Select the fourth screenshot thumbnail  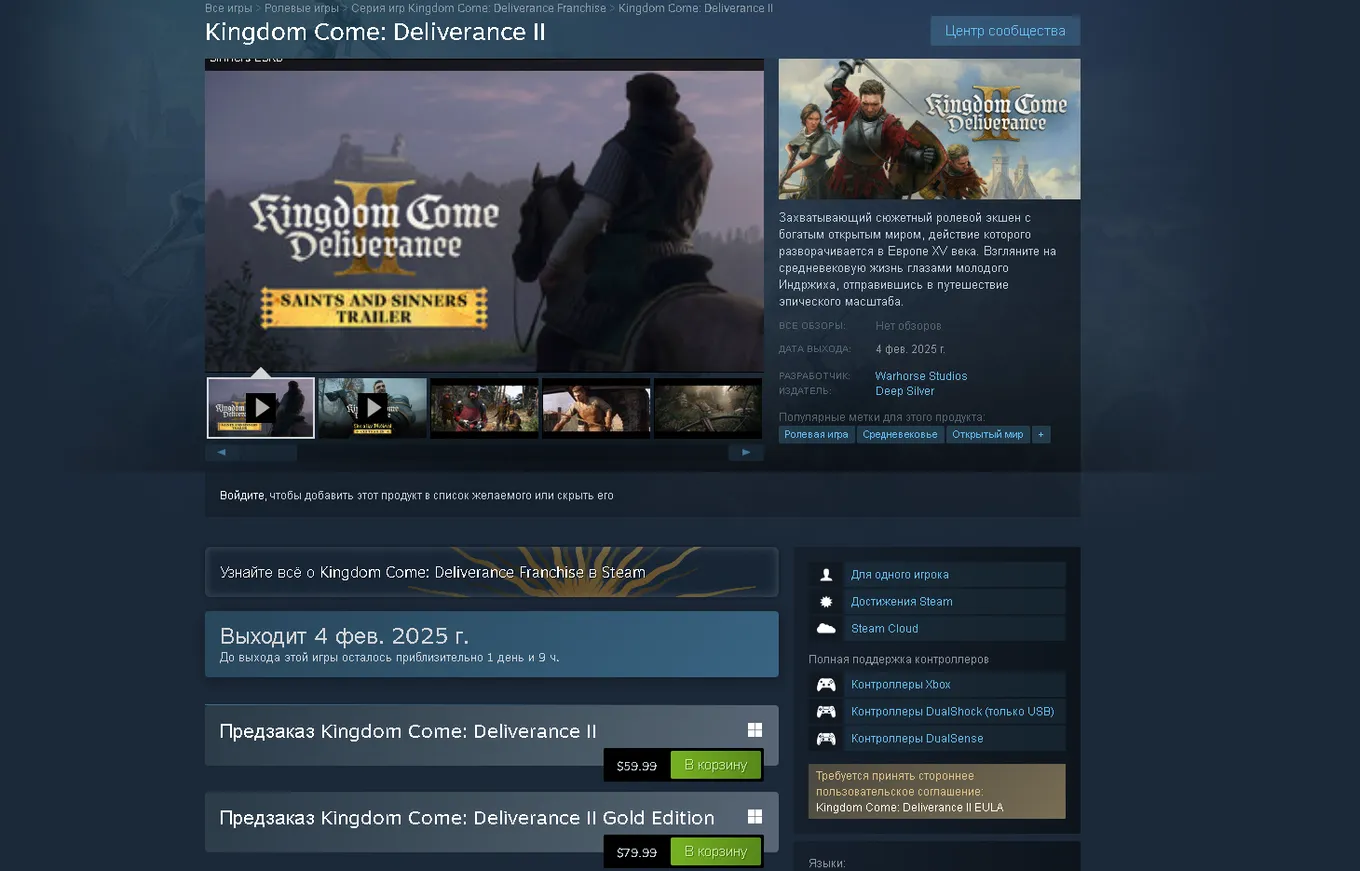tap(597, 407)
